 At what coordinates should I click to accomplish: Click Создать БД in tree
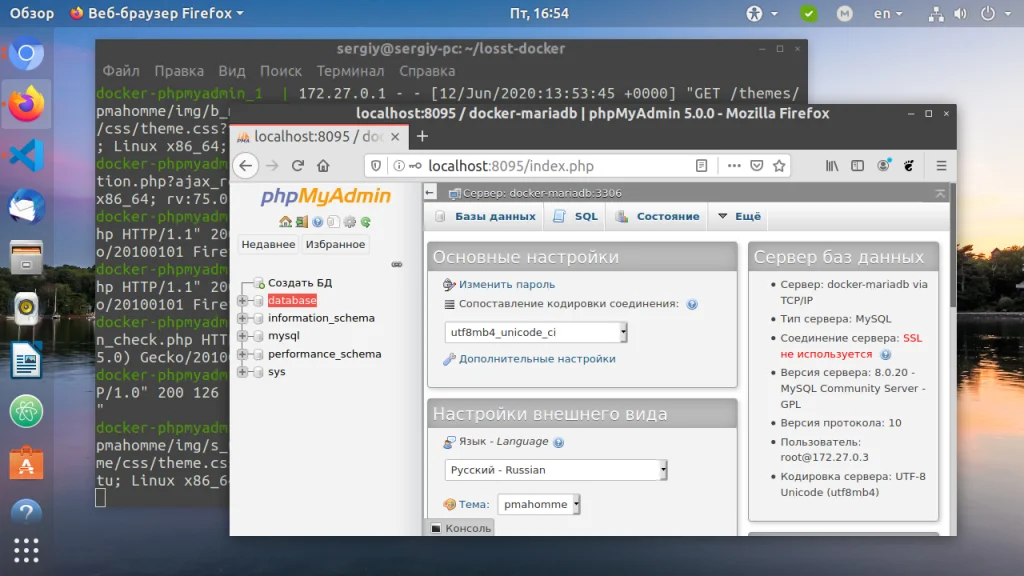(300, 283)
